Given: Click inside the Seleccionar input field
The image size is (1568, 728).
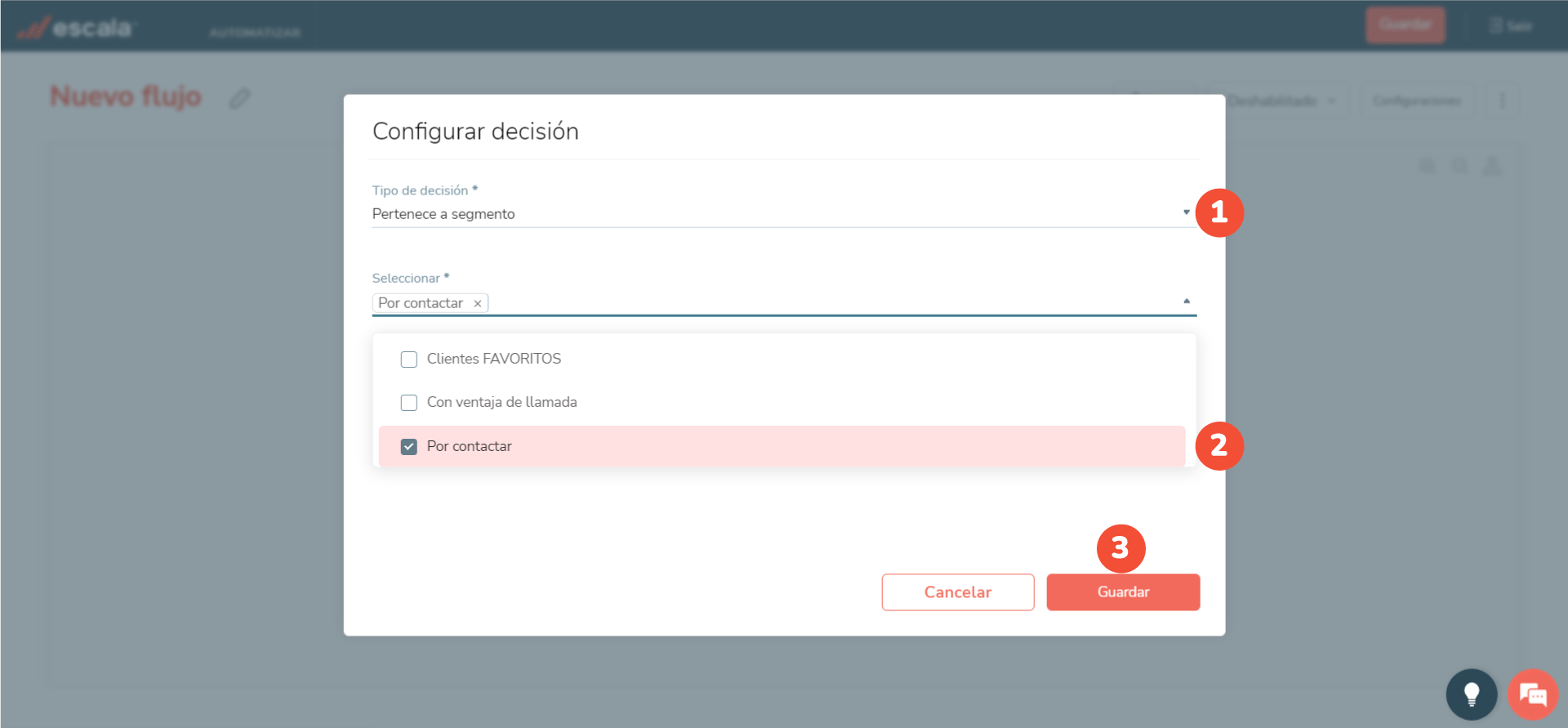Looking at the screenshot, I should coord(817,303).
